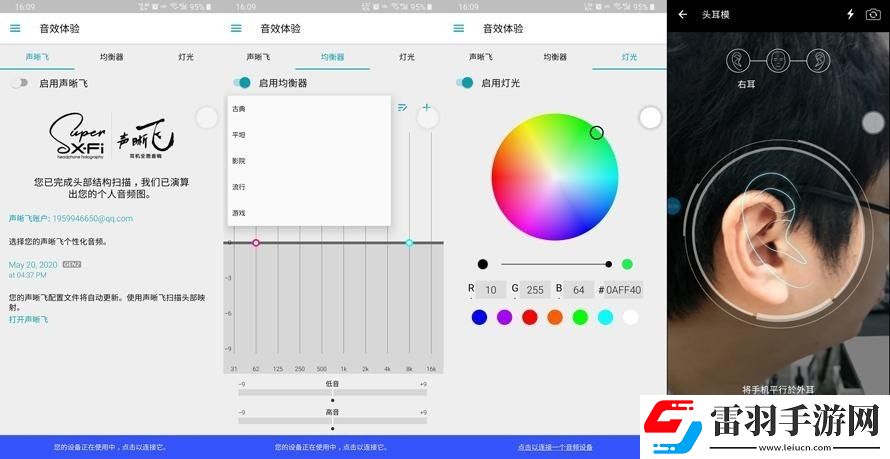Open the hamburger menu on the equalizer screen
This screenshot has height=459, width=890.
(x=236, y=28)
